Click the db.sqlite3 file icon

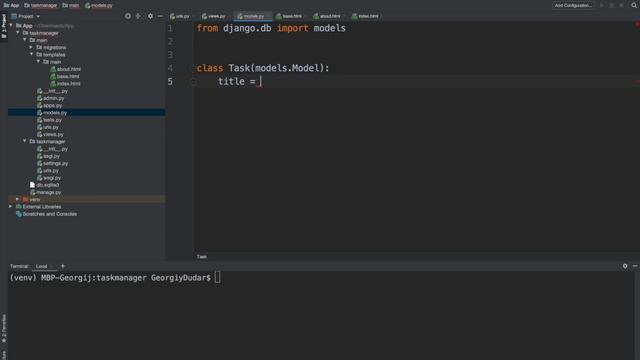click(32, 185)
